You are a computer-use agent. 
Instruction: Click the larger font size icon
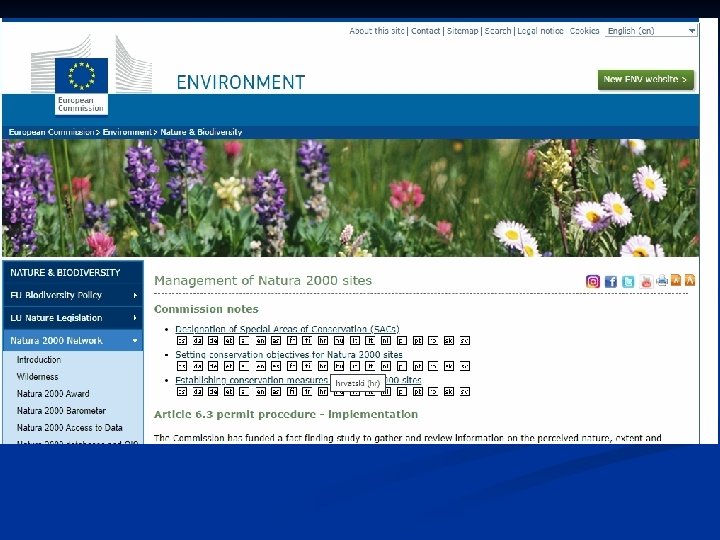[x=690, y=280]
